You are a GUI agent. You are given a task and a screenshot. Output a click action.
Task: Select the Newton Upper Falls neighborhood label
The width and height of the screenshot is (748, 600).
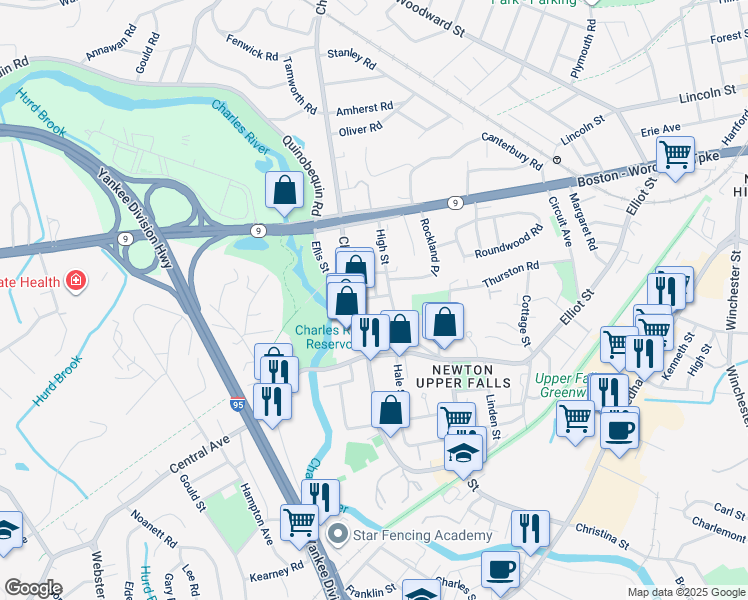(x=463, y=376)
